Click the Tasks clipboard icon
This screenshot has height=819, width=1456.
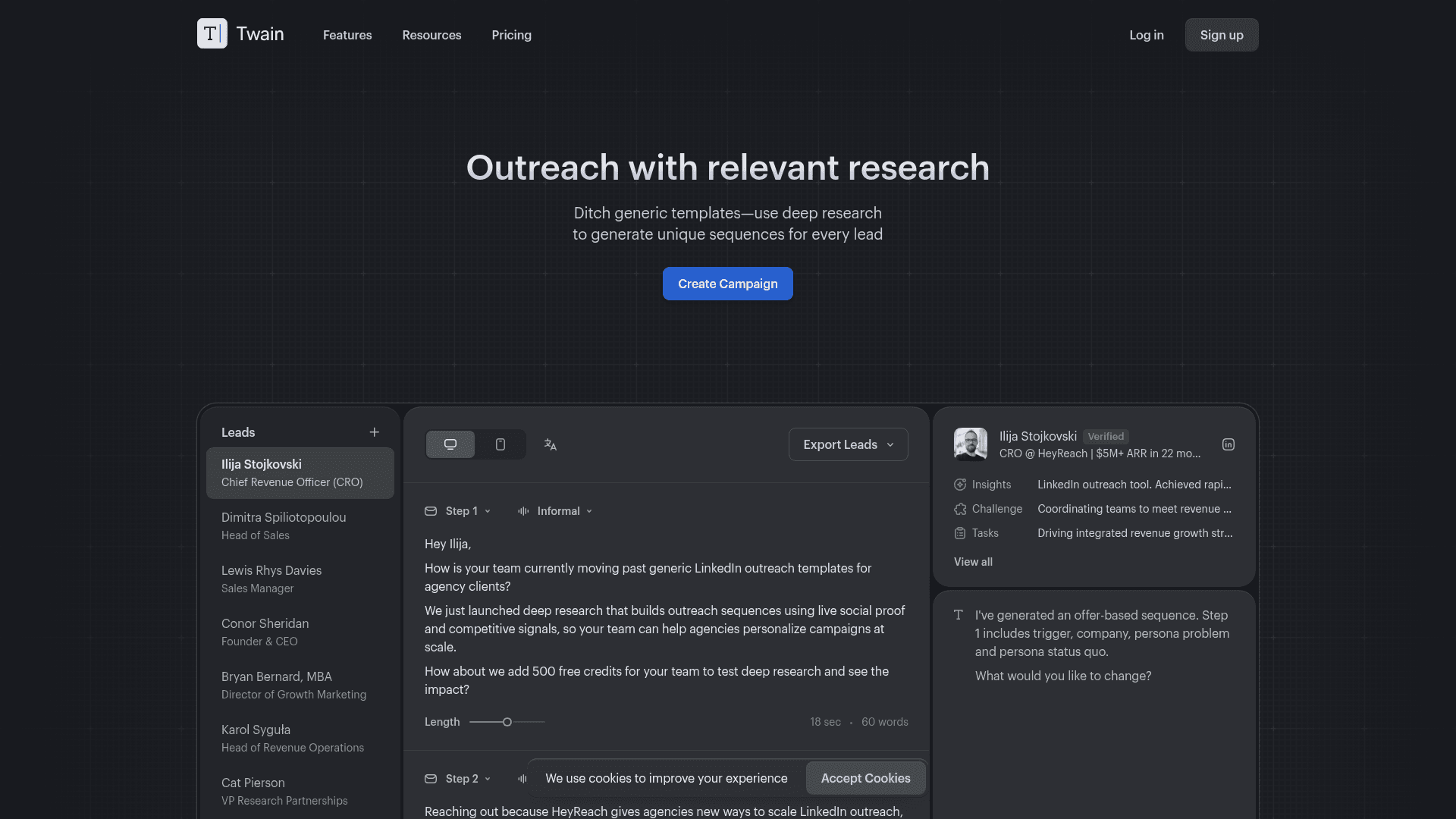pyautogui.click(x=960, y=533)
